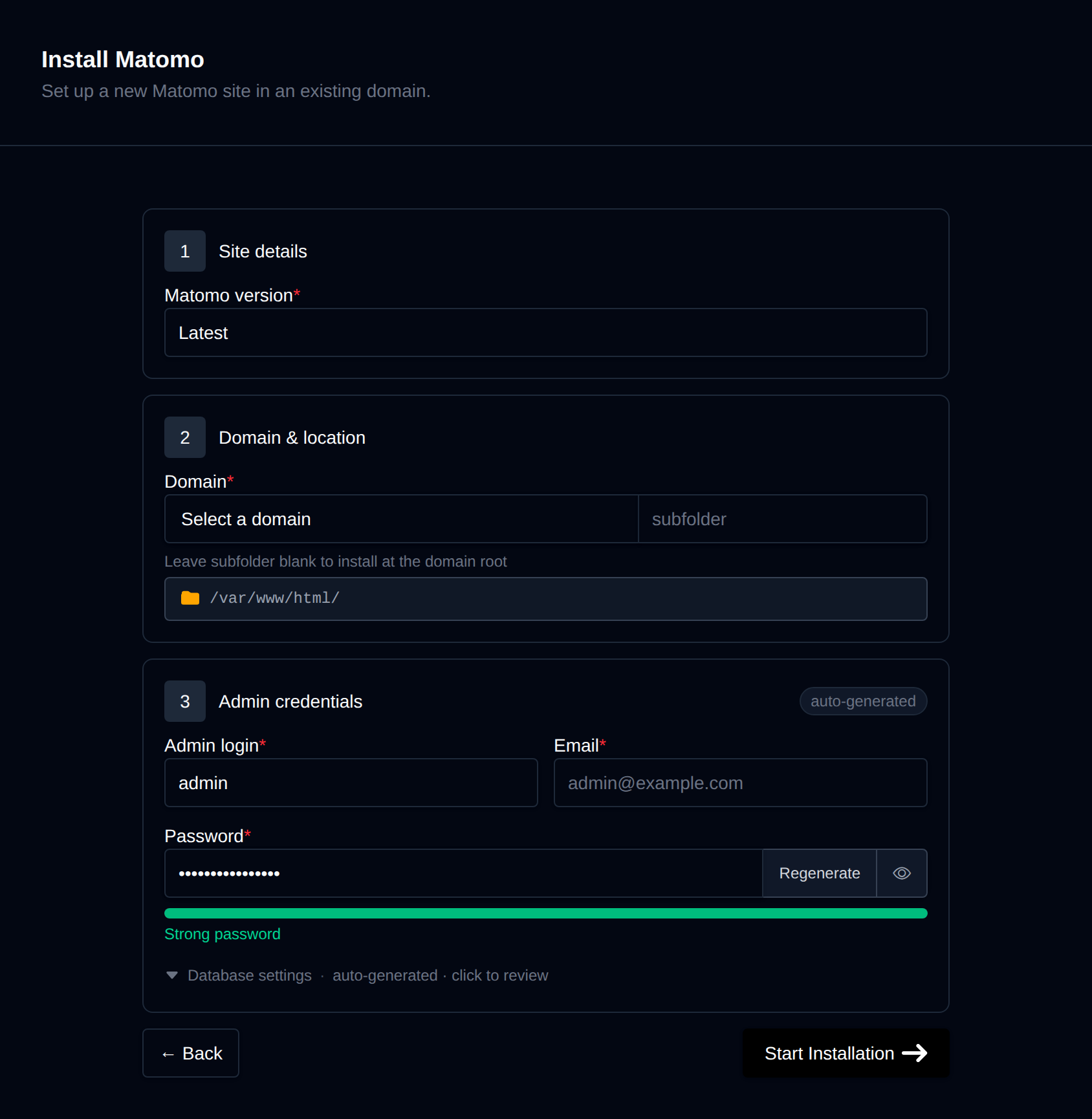Click into the Password field

tap(464, 873)
